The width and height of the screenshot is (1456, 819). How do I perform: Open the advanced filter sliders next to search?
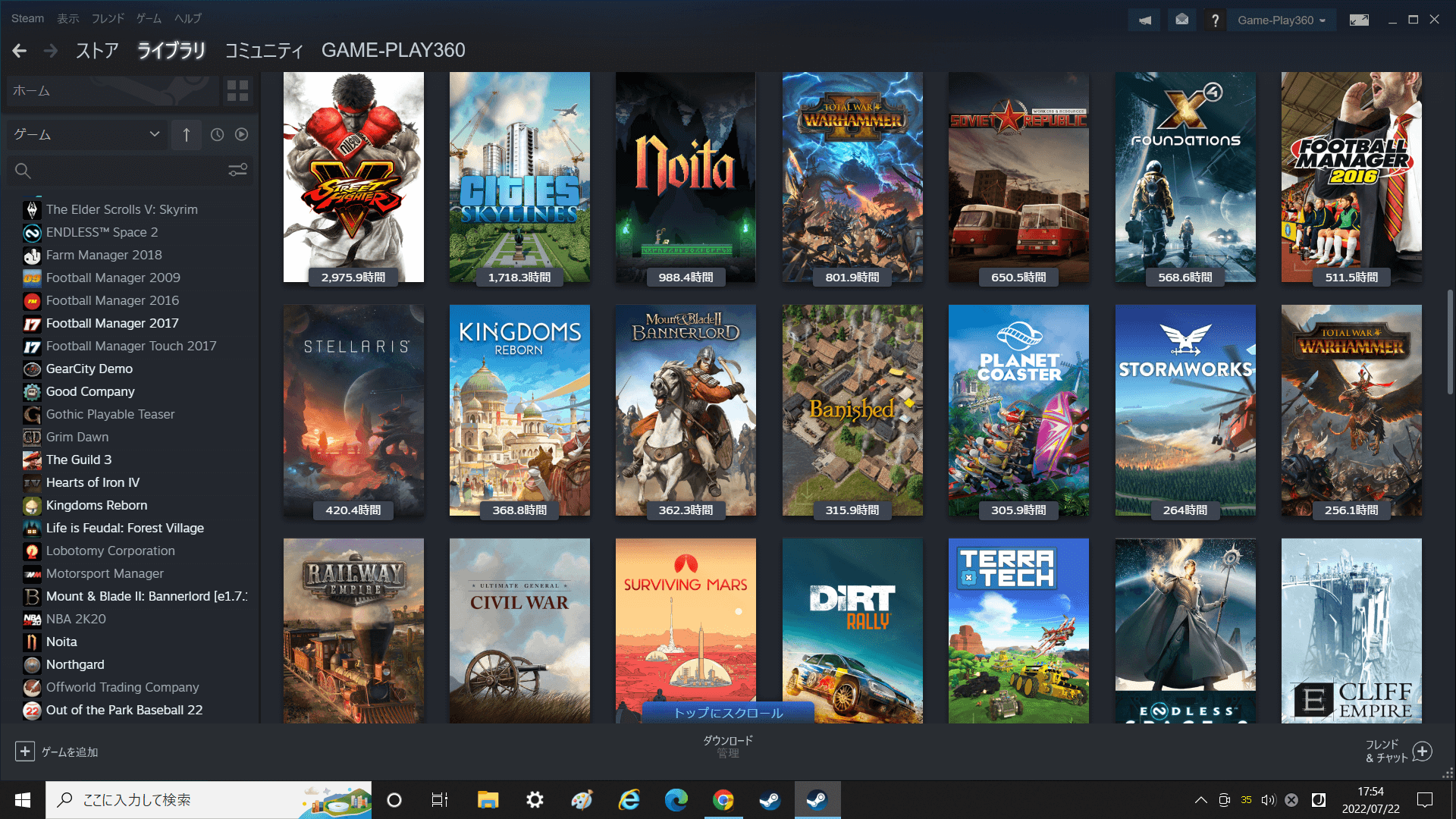tap(237, 171)
